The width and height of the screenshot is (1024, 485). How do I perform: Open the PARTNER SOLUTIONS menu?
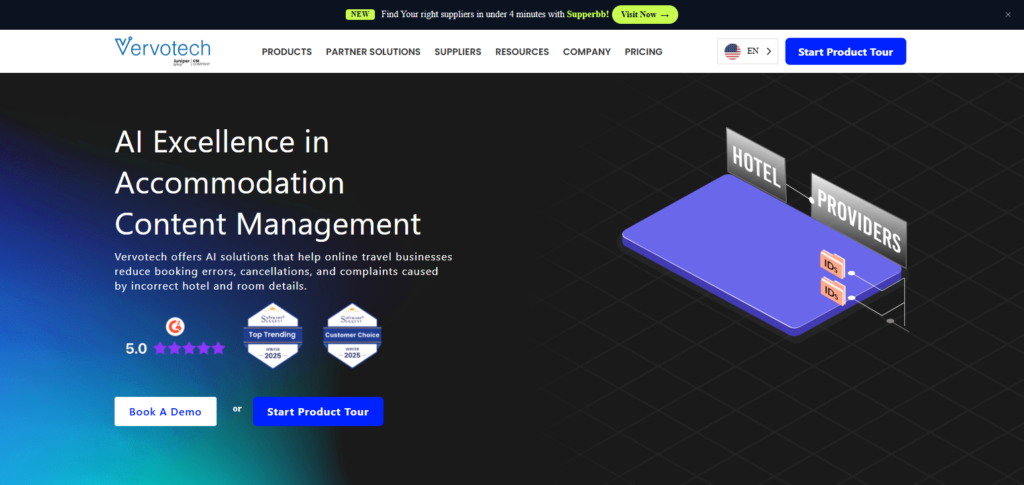click(373, 52)
